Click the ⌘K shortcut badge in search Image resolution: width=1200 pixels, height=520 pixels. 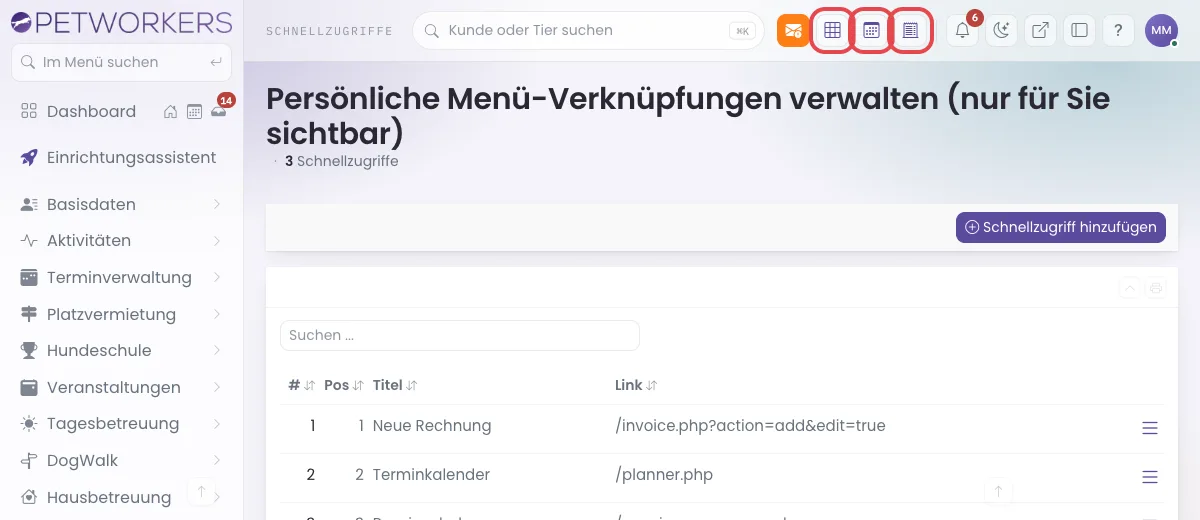743,30
